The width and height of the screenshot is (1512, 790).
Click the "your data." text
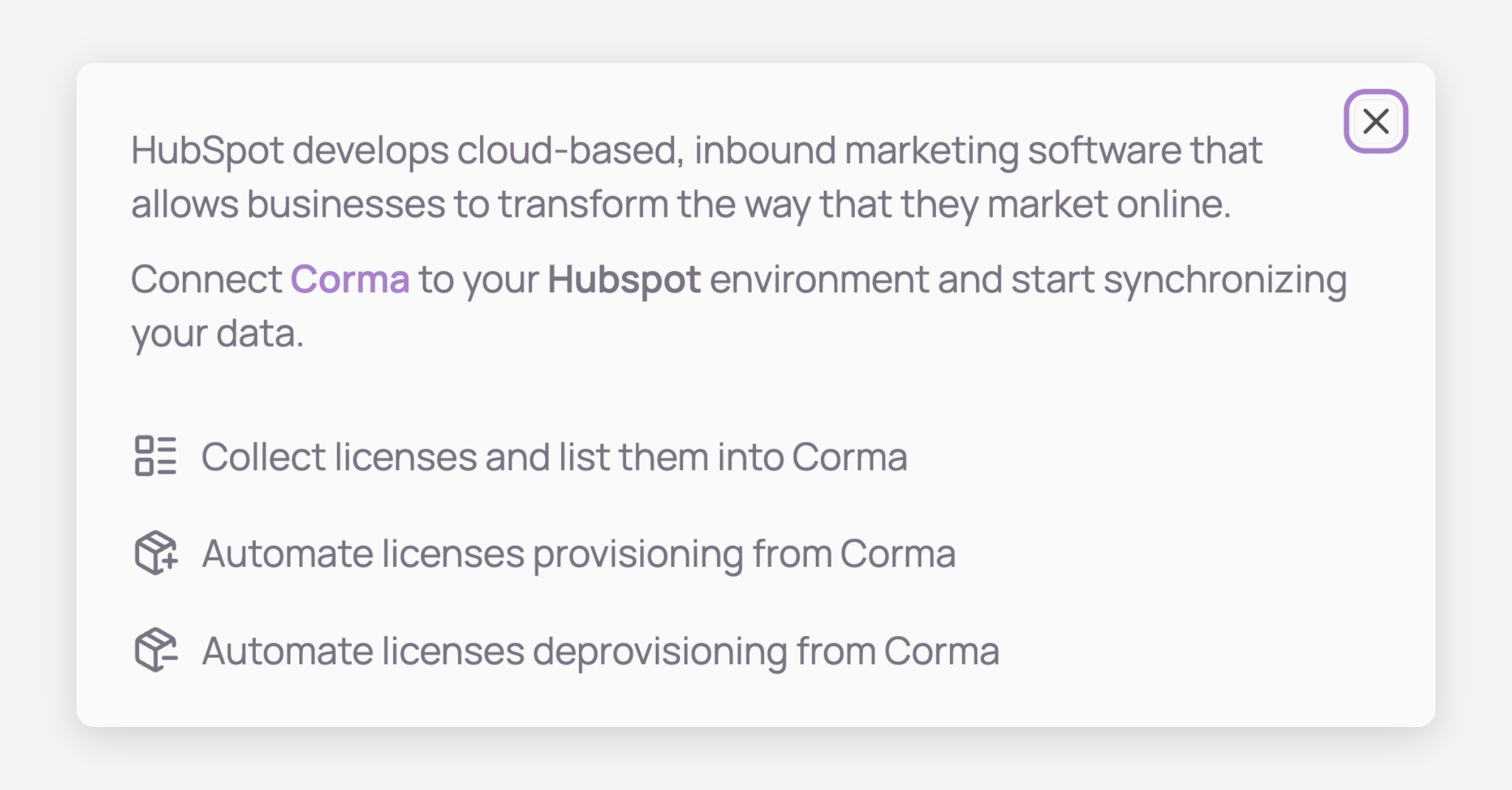point(217,333)
